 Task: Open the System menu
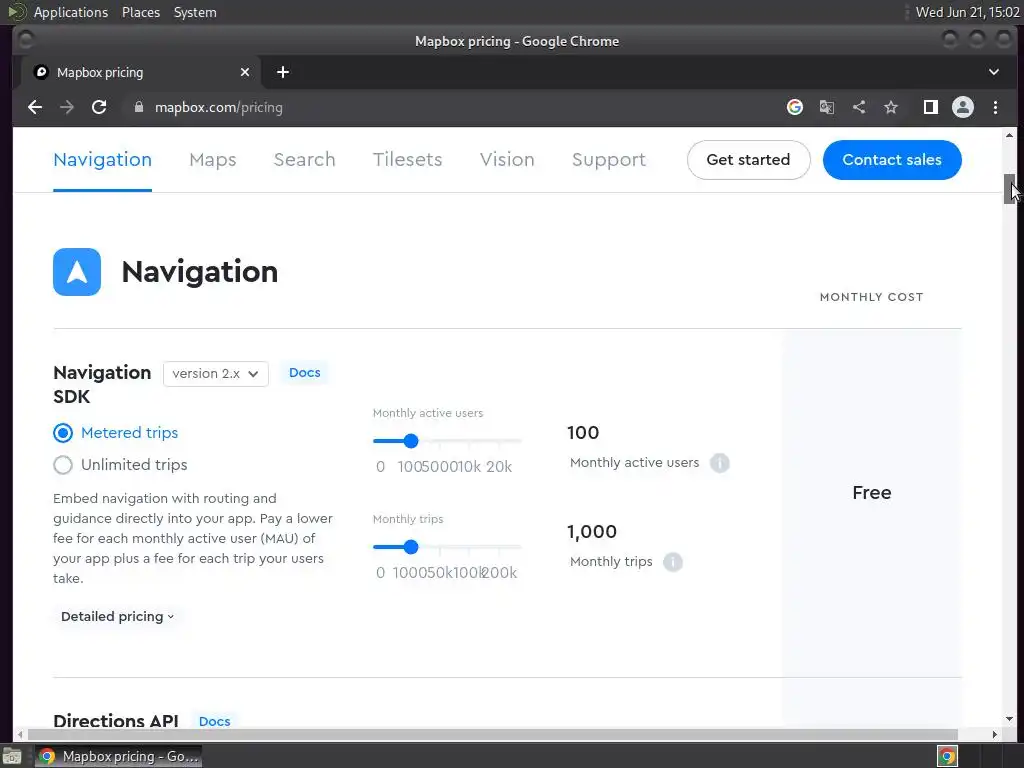[x=195, y=12]
